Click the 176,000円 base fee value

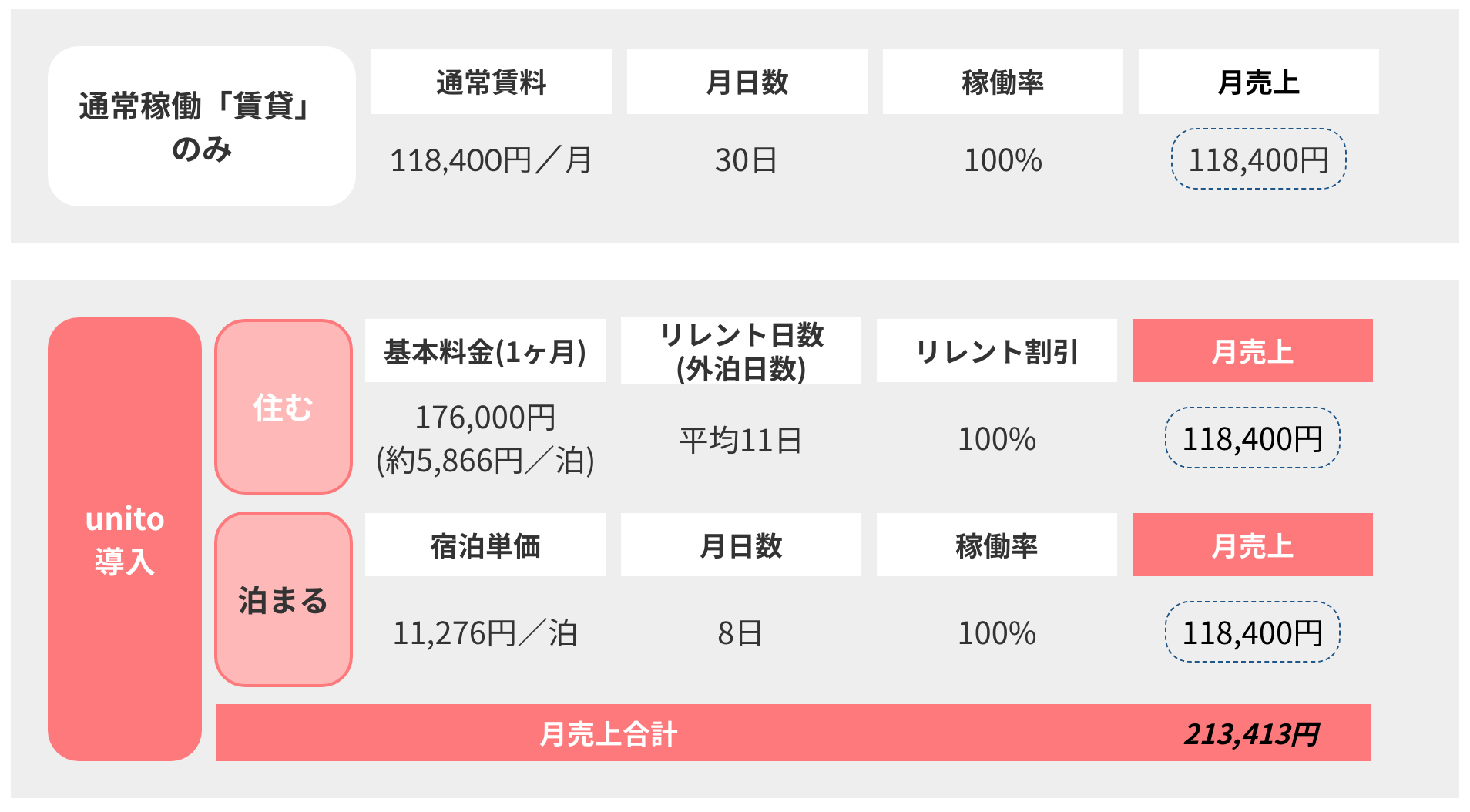(x=485, y=418)
